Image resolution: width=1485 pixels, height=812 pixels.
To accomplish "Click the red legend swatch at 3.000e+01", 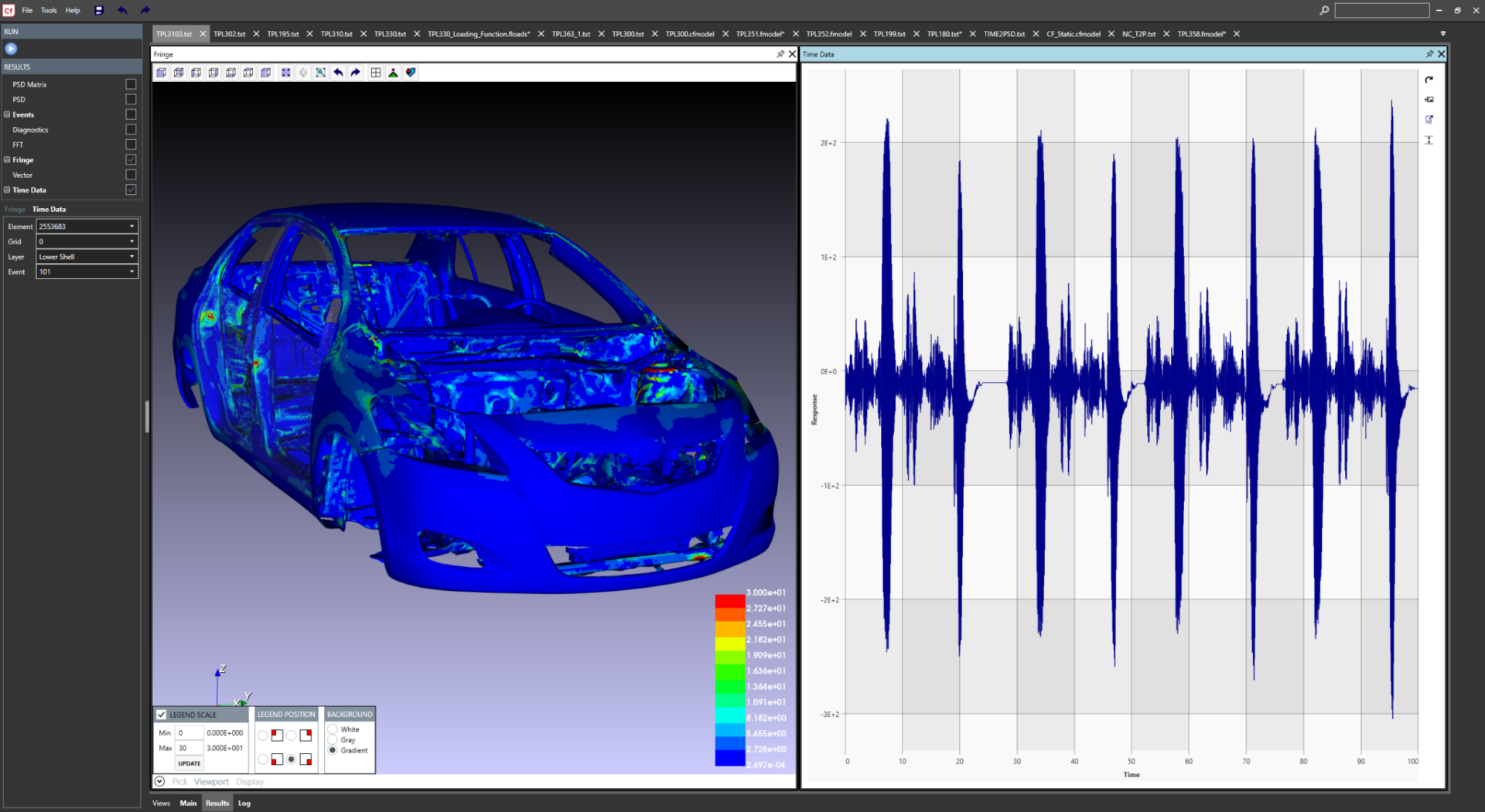I will point(730,601).
